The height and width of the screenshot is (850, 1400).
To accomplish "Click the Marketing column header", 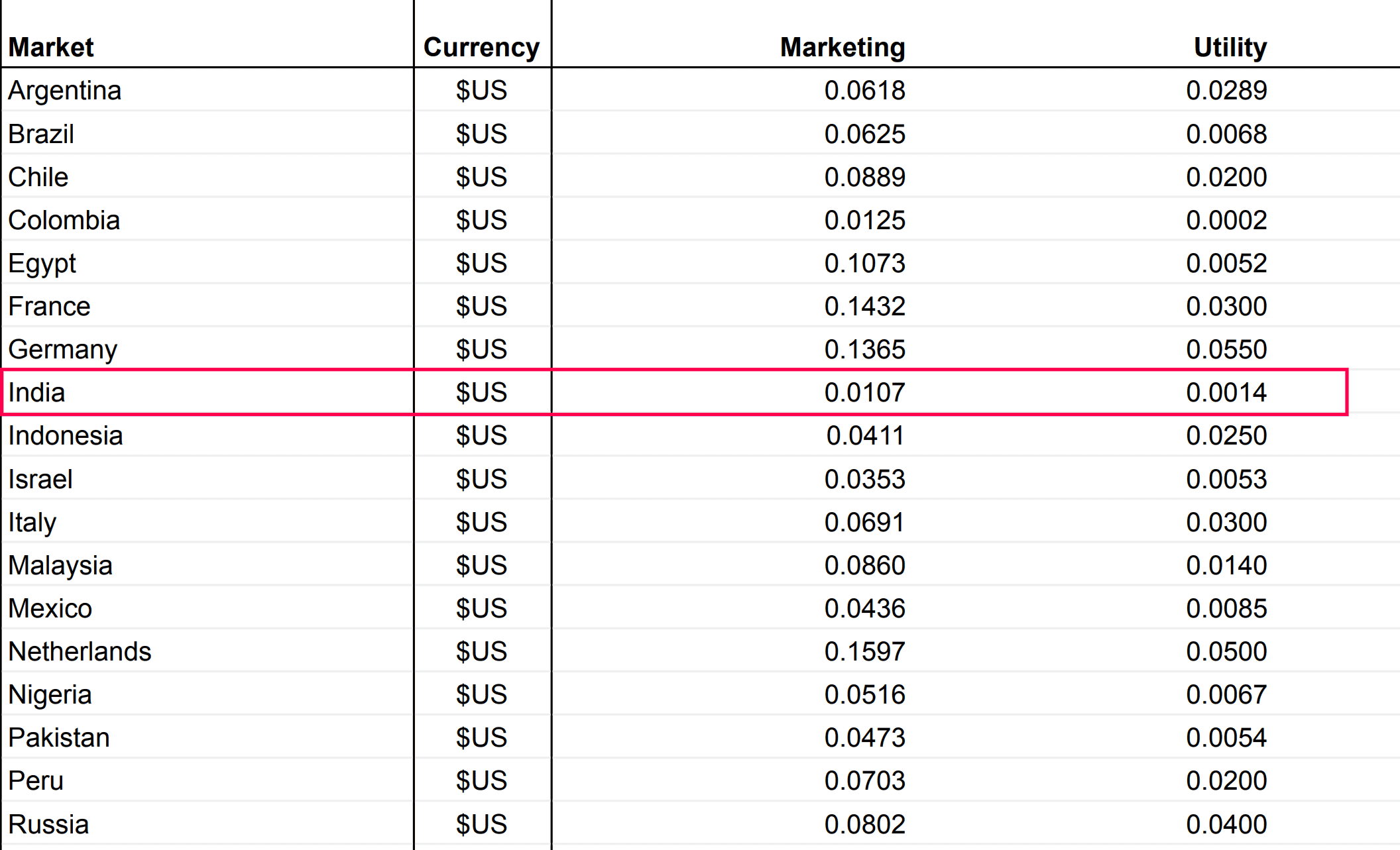I will [x=842, y=47].
